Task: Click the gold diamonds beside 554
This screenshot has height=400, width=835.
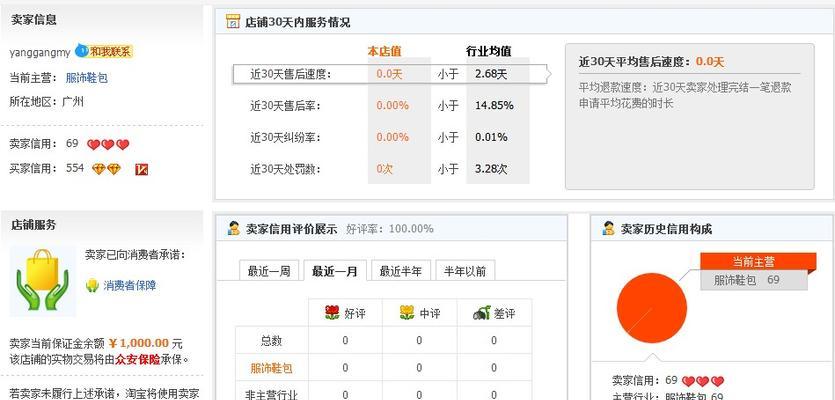Action: [107, 169]
